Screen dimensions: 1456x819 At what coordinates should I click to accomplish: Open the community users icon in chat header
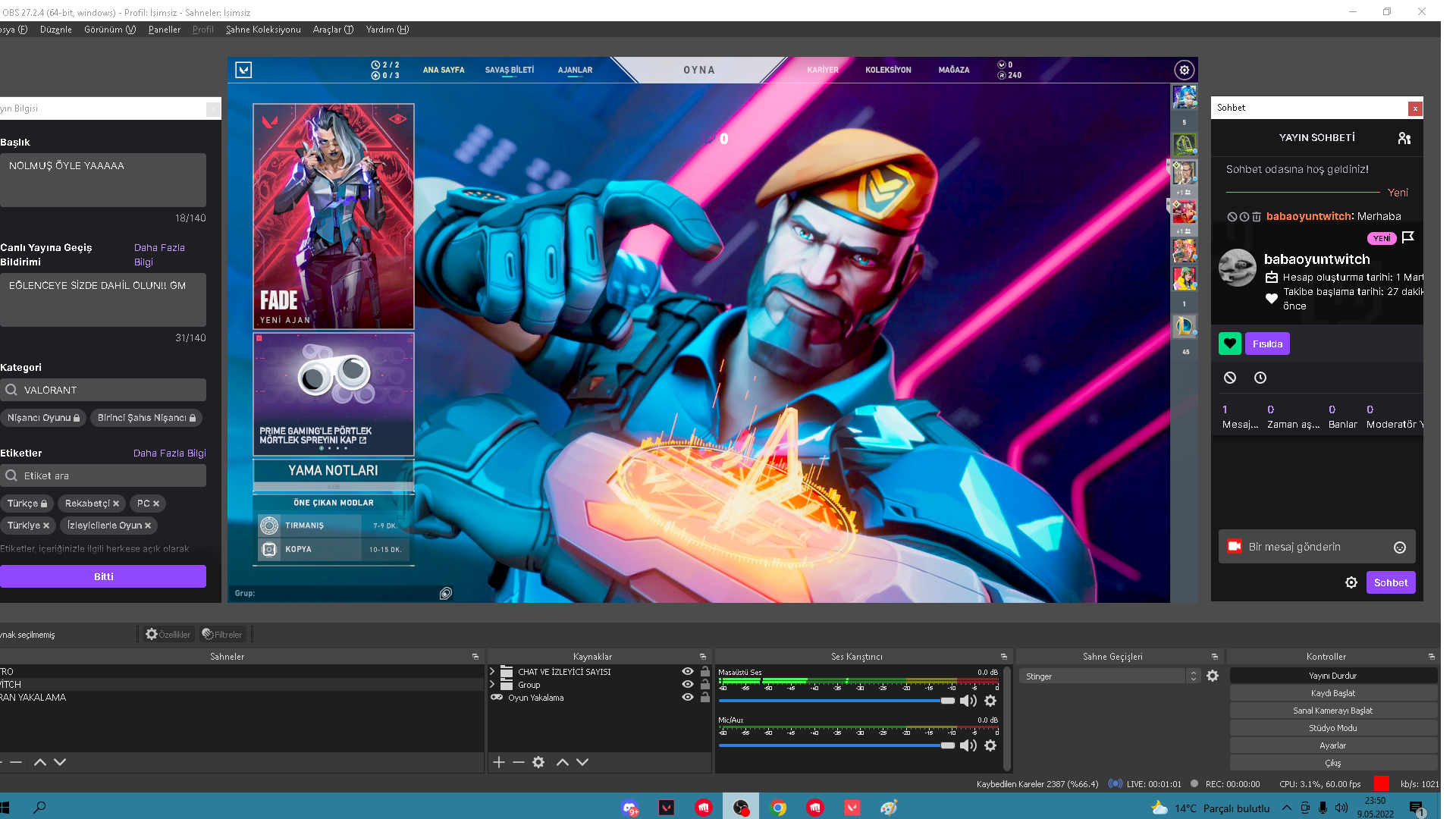tap(1404, 138)
